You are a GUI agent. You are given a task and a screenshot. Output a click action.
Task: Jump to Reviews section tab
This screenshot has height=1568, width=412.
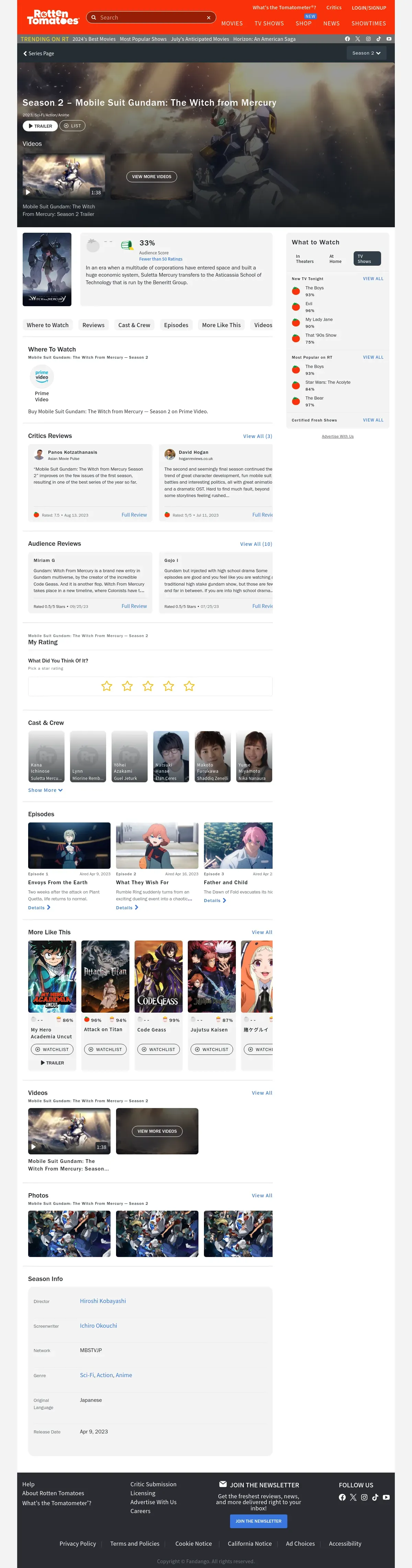pos(93,325)
